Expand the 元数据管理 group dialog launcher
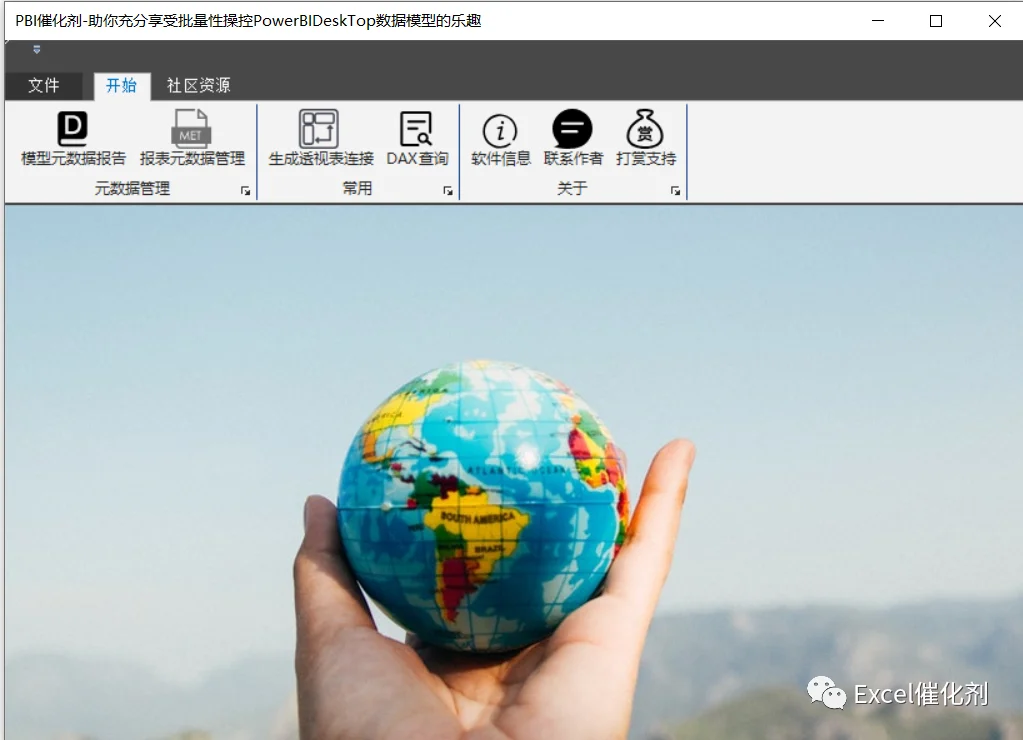The height and width of the screenshot is (740, 1023). coord(245,191)
